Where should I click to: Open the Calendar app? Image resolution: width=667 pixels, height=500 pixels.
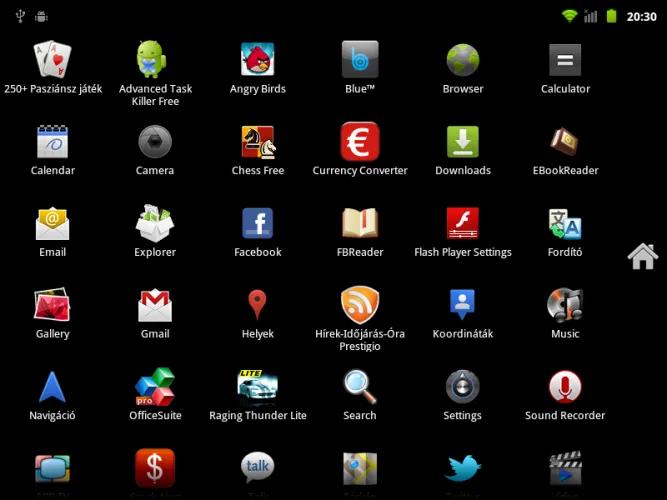(52, 142)
